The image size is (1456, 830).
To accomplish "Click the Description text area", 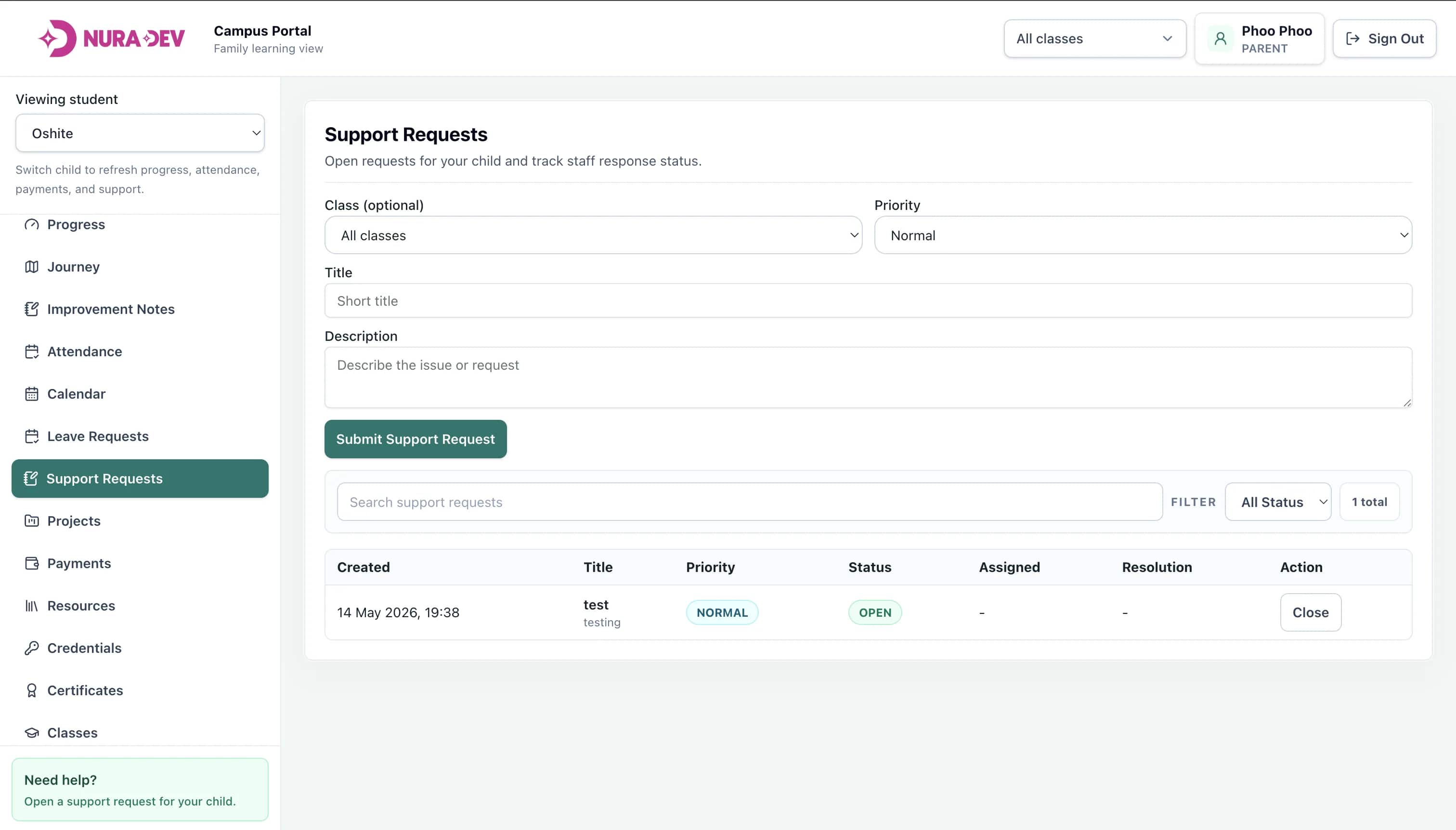I will 868,377.
